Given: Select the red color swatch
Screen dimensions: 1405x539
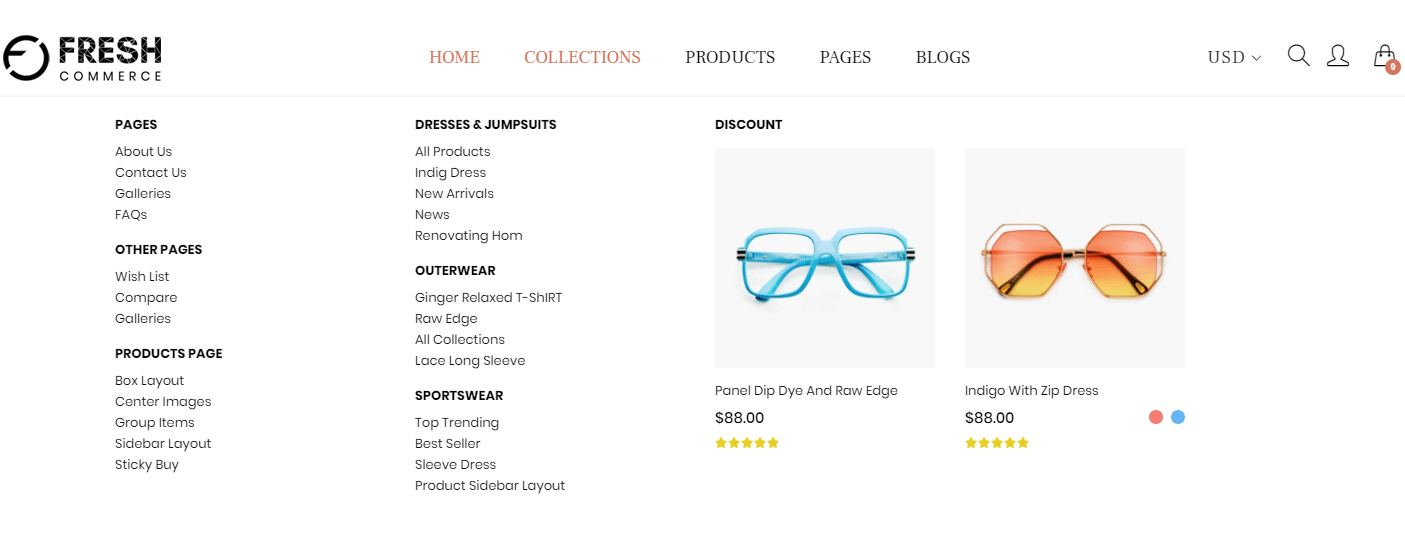Looking at the screenshot, I should [x=1156, y=417].
